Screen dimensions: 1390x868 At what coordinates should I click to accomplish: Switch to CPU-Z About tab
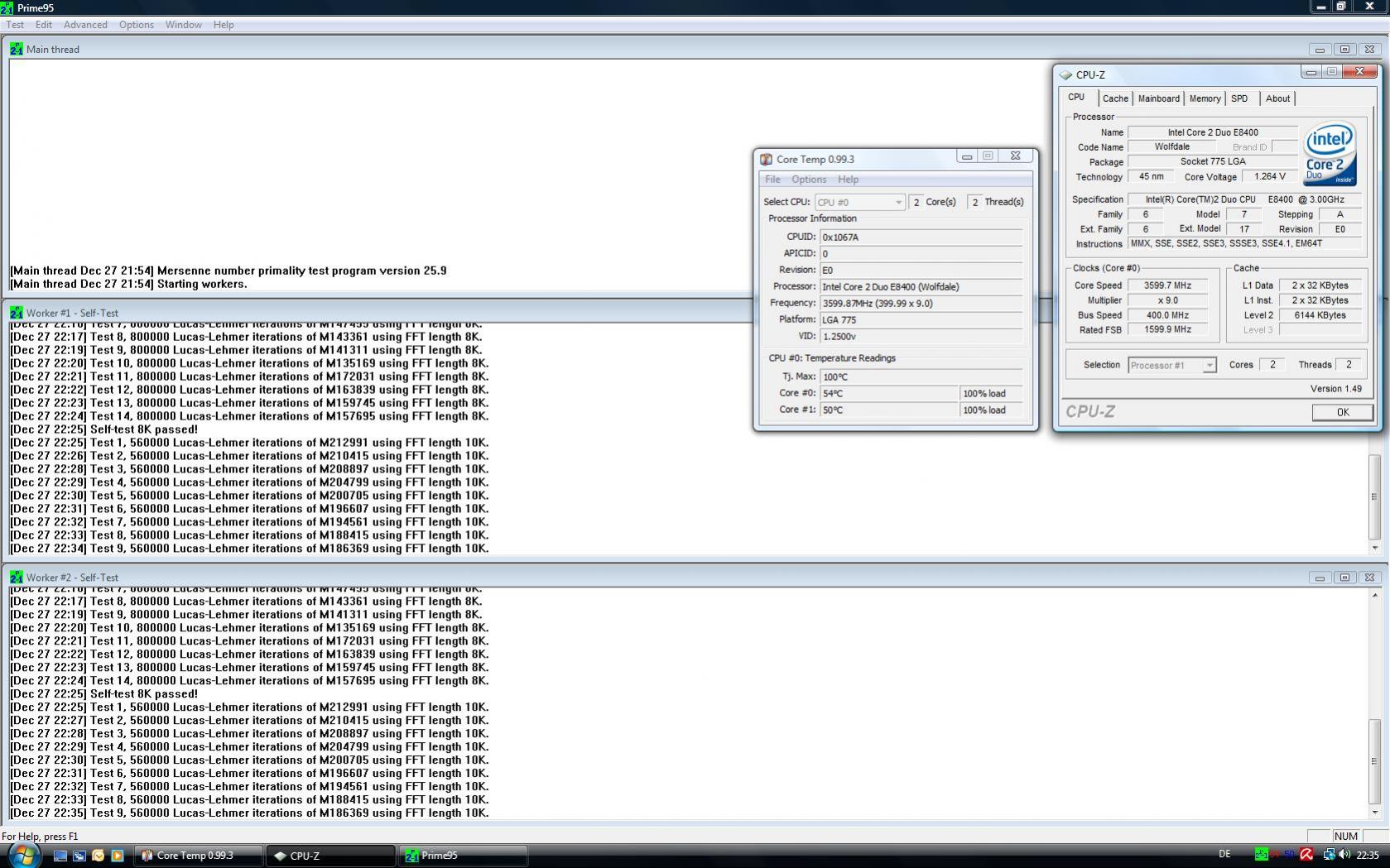pos(1277,98)
